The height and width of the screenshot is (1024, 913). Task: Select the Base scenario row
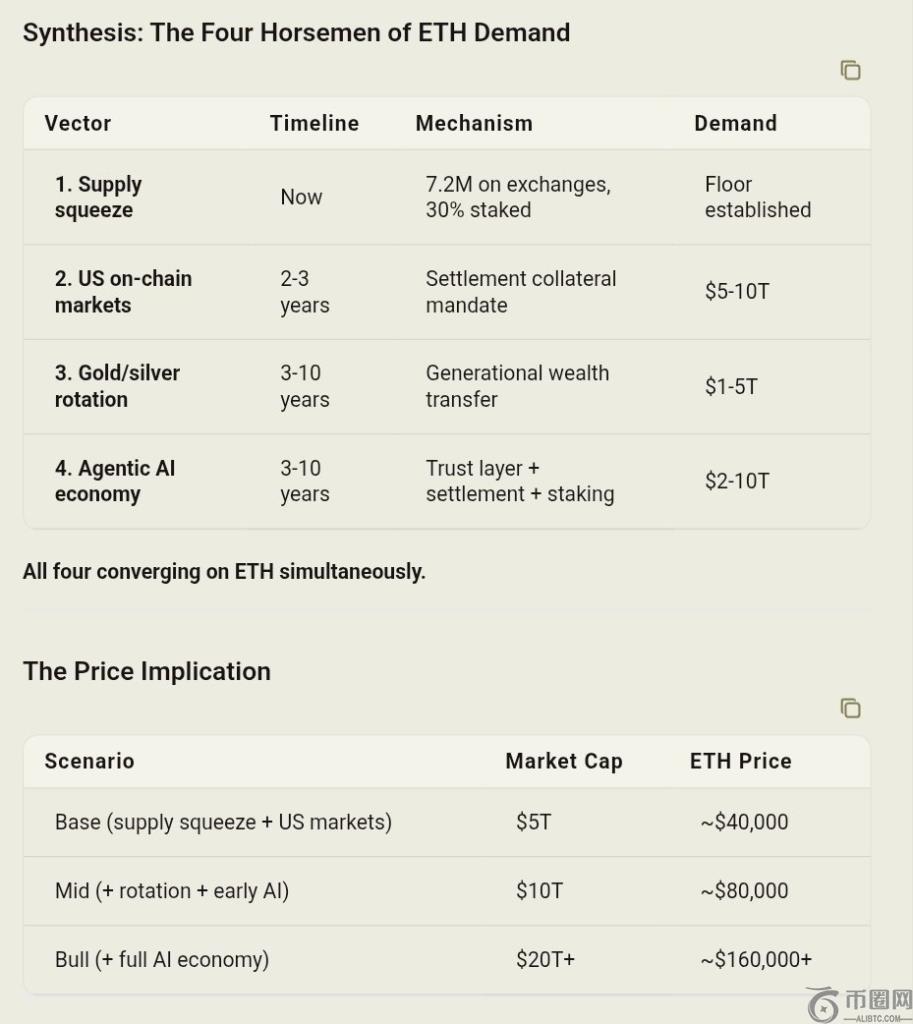point(447,822)
